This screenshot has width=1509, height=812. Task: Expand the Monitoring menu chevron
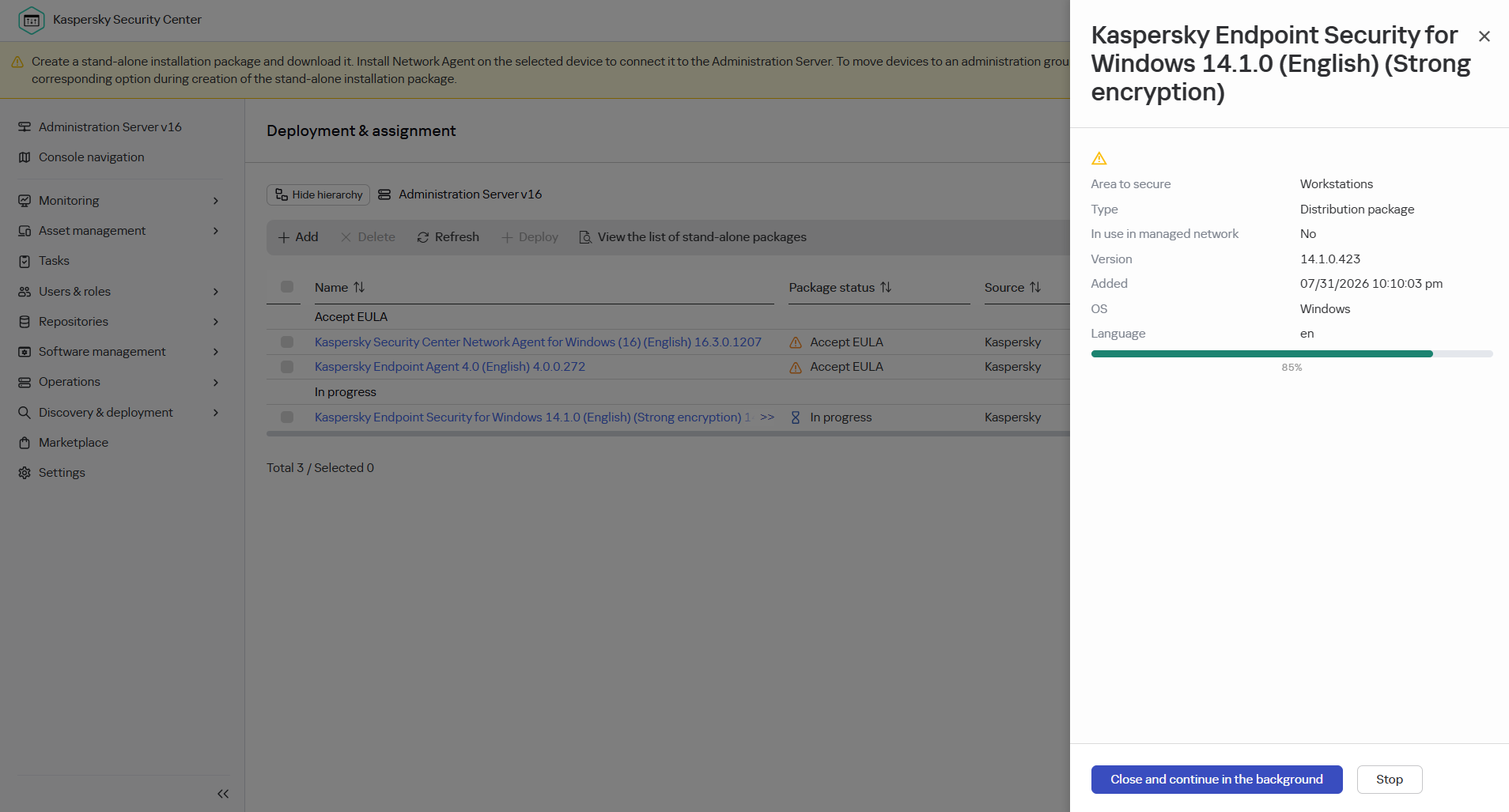216,201
